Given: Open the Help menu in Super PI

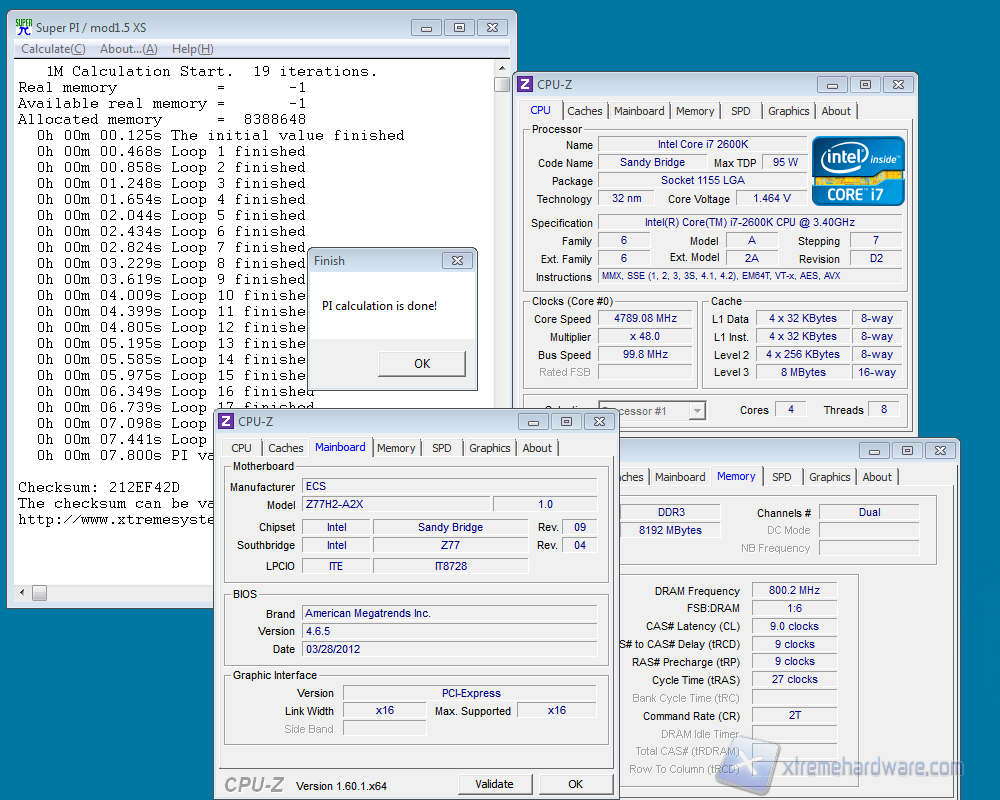Looking at the screenshot, I should click(192, 49).
